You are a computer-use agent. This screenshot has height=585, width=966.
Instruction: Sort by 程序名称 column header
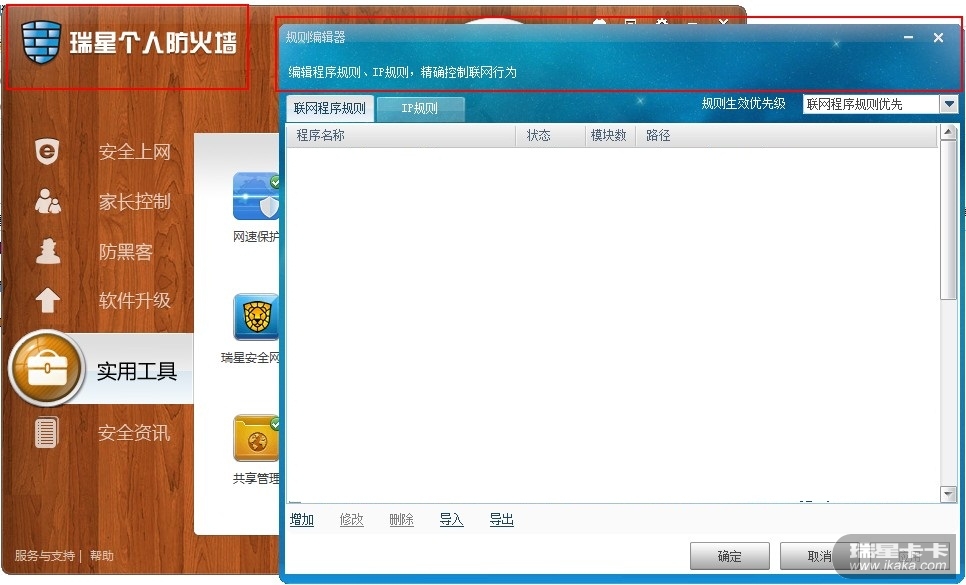[x=401, y=135]
